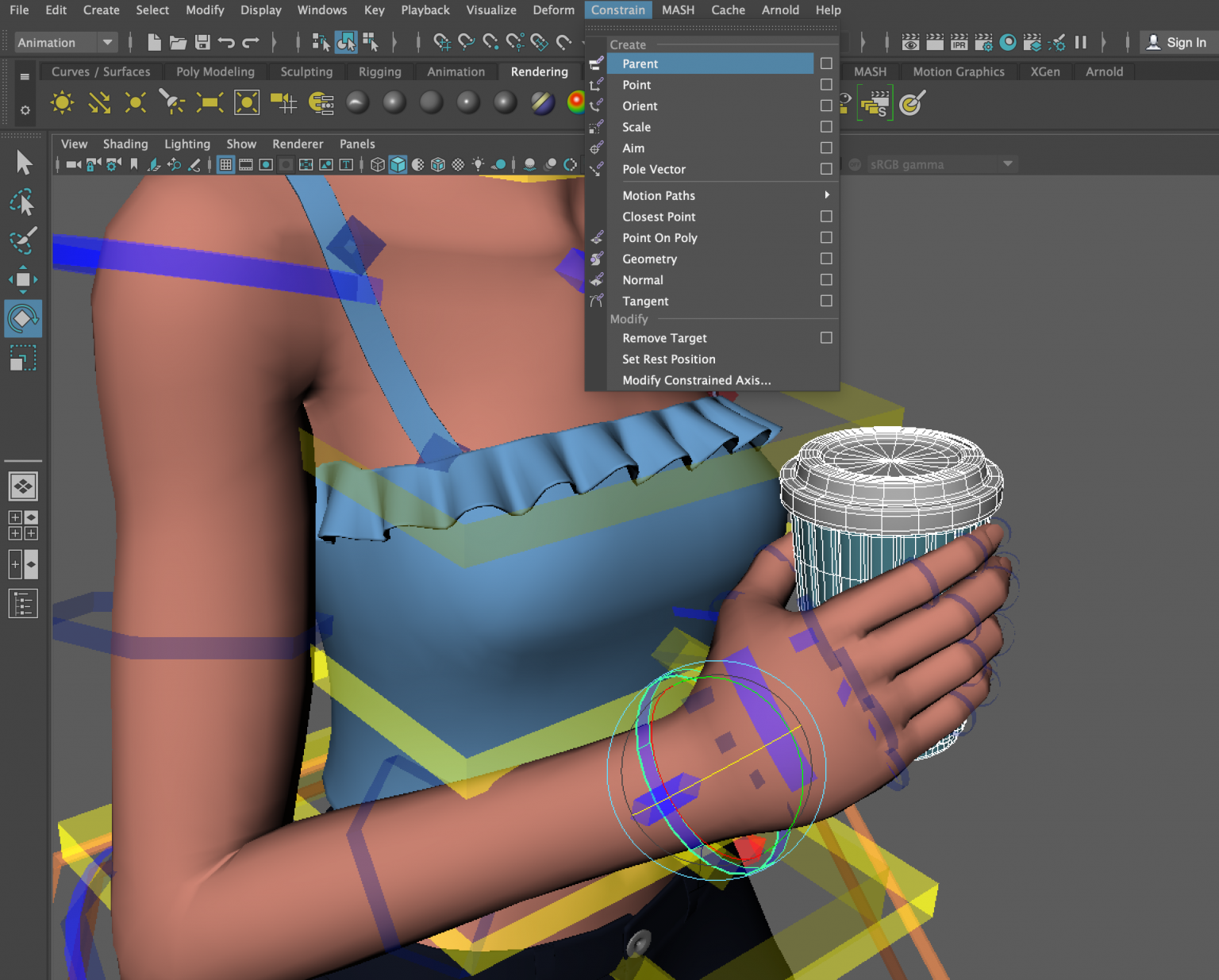Open the Aim constraint options box
1219x980 pixels.
point(826,148)
